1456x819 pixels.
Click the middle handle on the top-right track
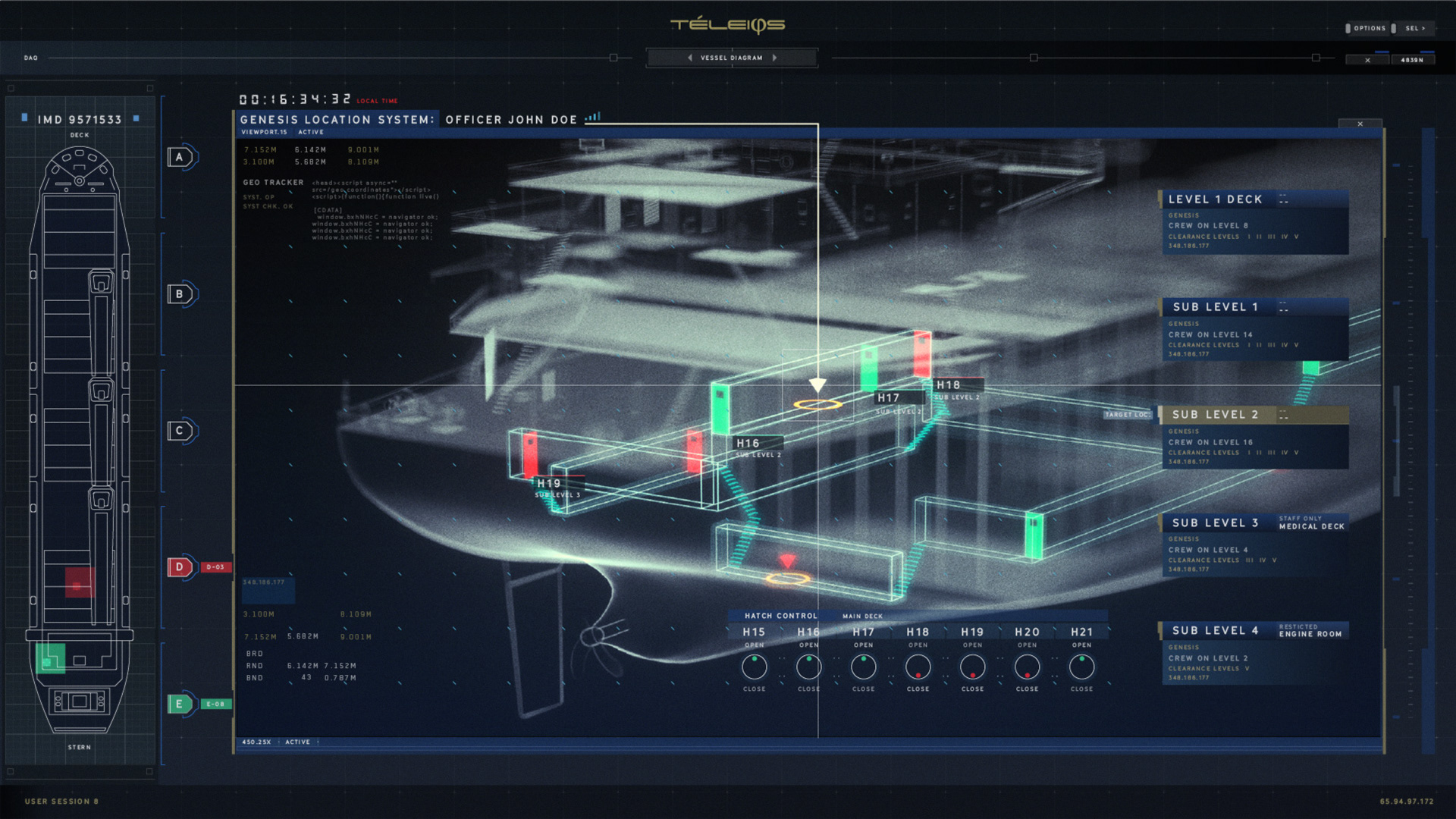click(x=1034, y=58)
